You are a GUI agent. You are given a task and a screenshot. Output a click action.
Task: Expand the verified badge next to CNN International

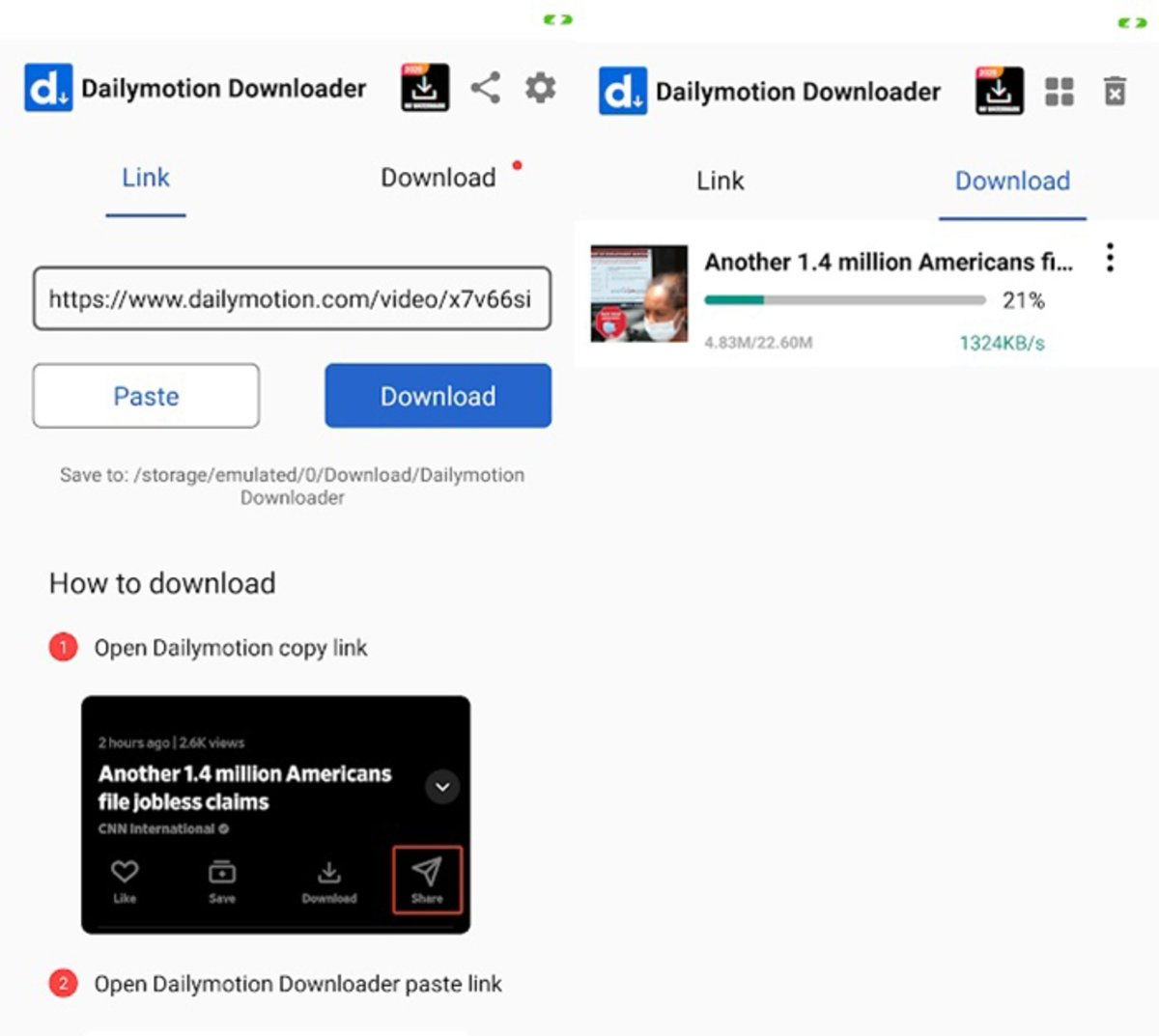click(223, 828)
